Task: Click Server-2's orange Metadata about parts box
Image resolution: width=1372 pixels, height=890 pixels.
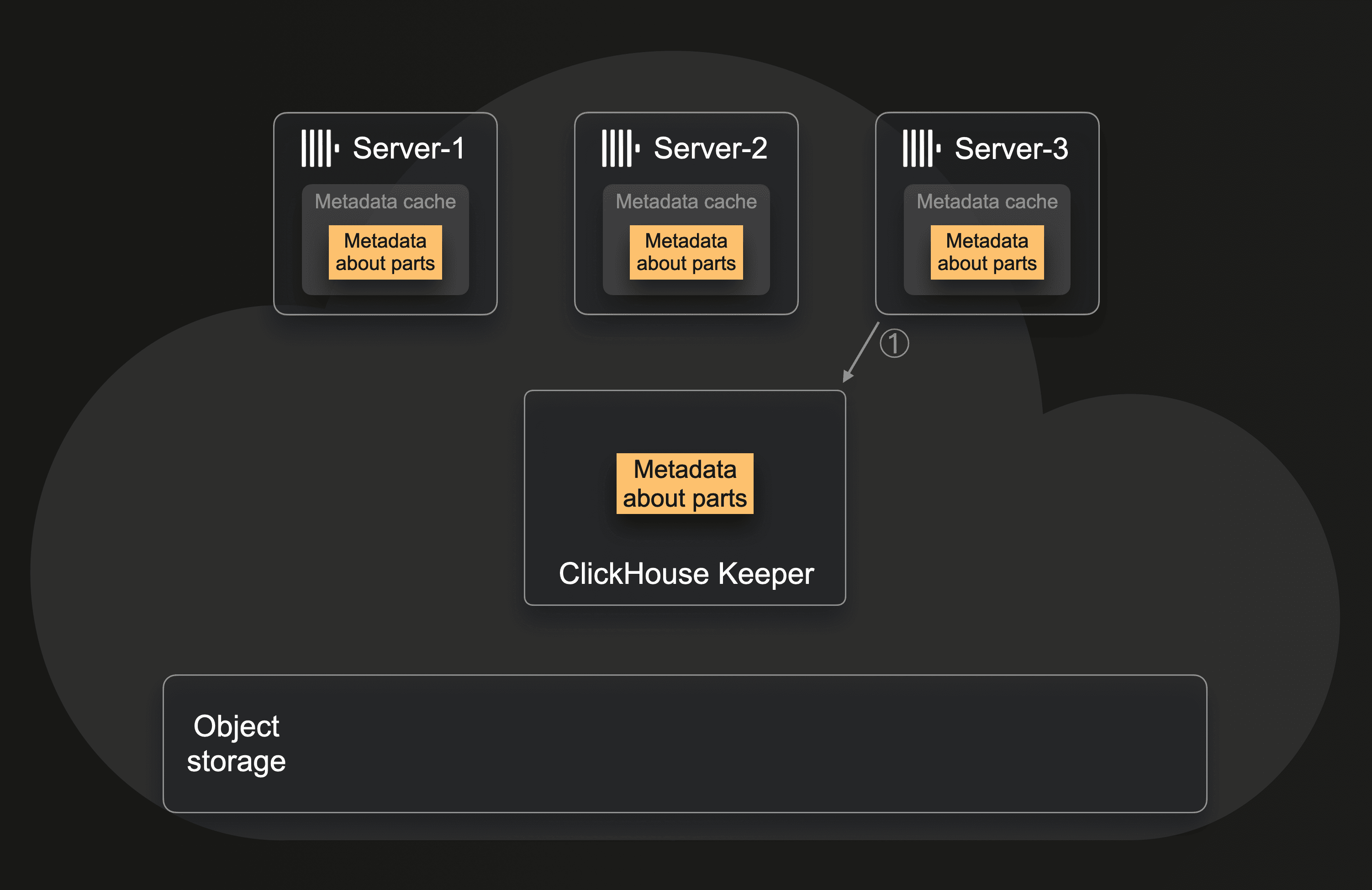Action: click(686, 252)
